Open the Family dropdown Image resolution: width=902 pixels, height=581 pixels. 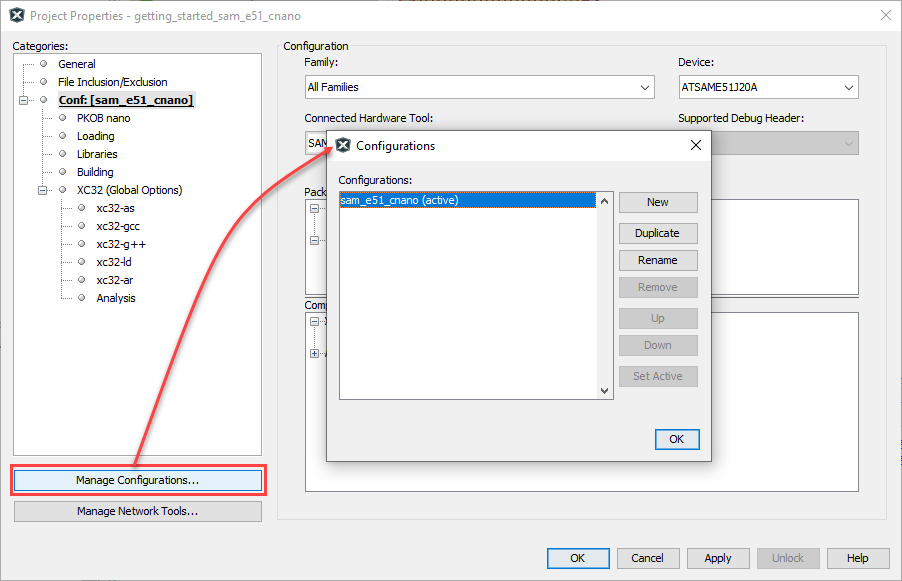coord(479,88)
